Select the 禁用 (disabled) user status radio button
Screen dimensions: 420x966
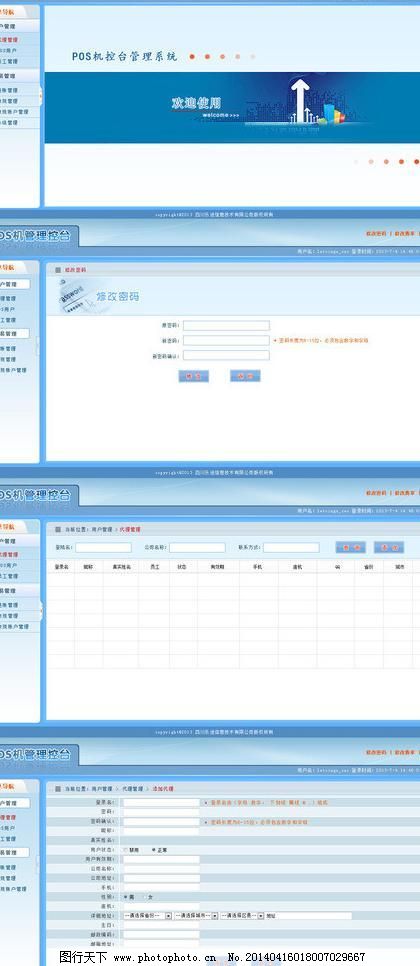click(126, 850)
